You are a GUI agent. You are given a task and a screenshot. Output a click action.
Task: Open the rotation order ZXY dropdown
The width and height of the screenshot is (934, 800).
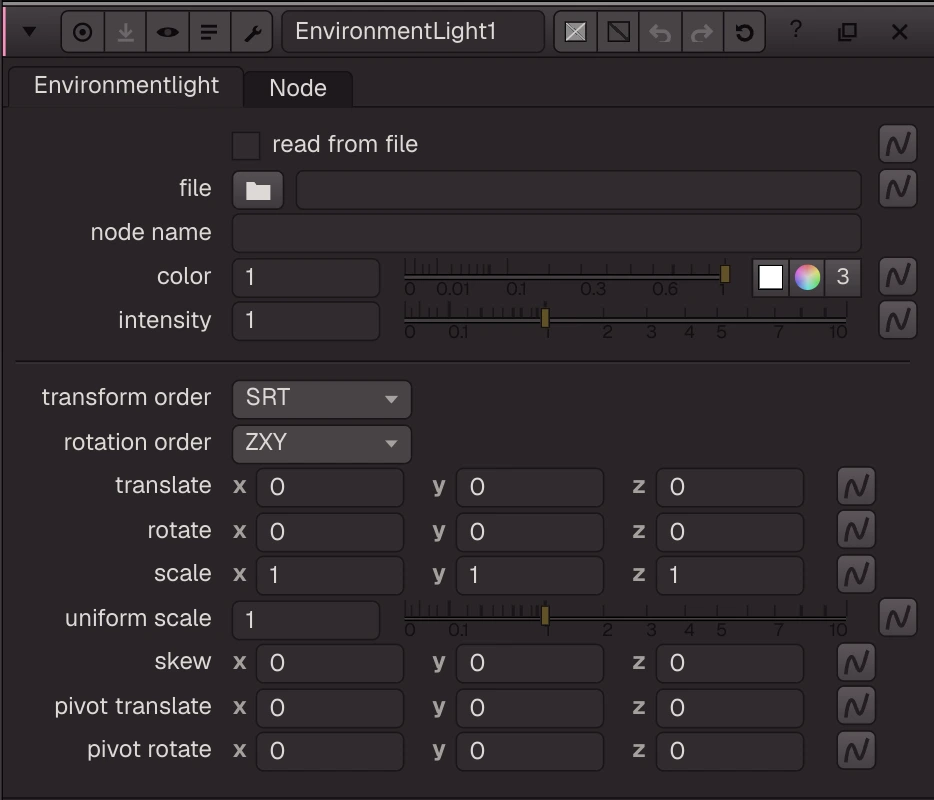(322, 444)
